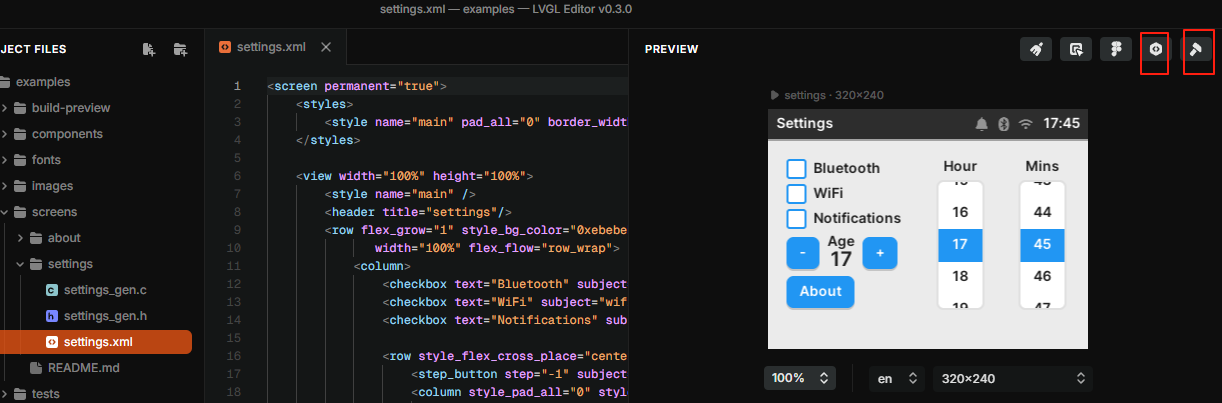Click the About button in preview
1222x403 pixels.
tap(820, 291)
